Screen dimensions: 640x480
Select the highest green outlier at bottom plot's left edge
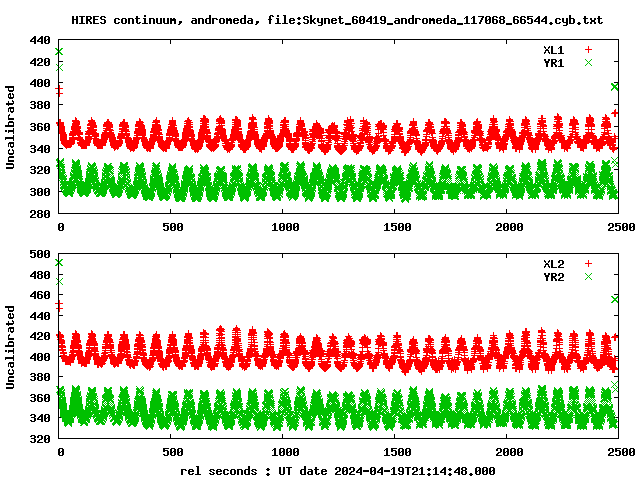click(59, 263)
